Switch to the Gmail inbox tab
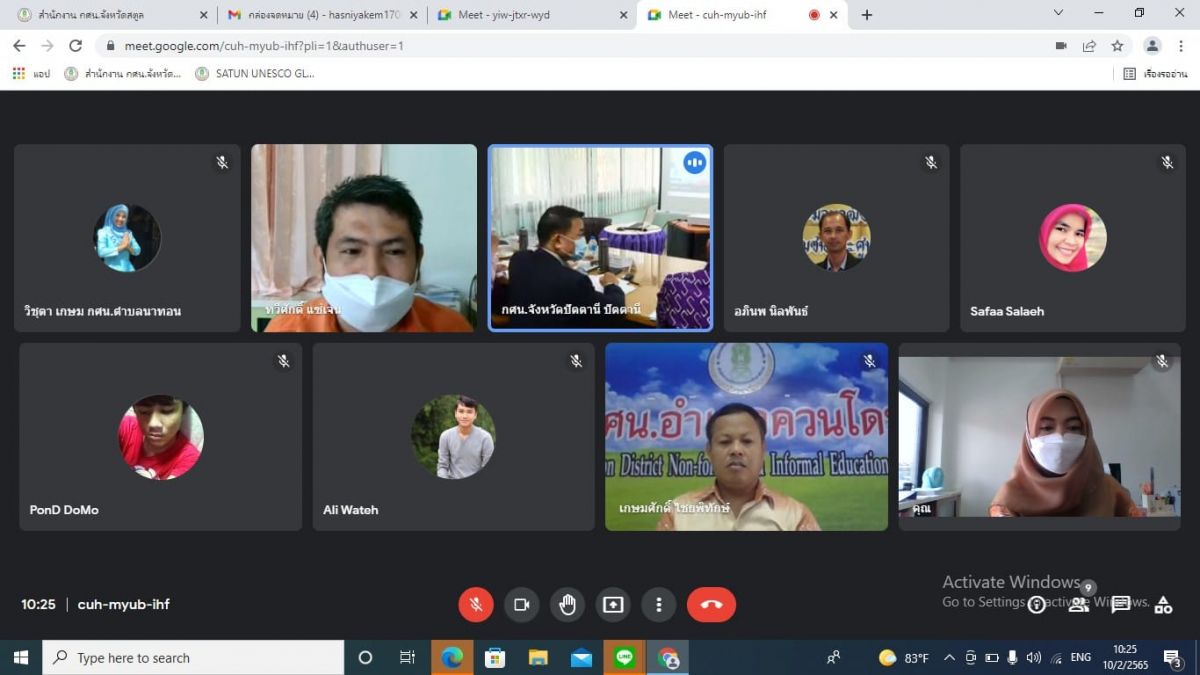 (x=315, y=15)
